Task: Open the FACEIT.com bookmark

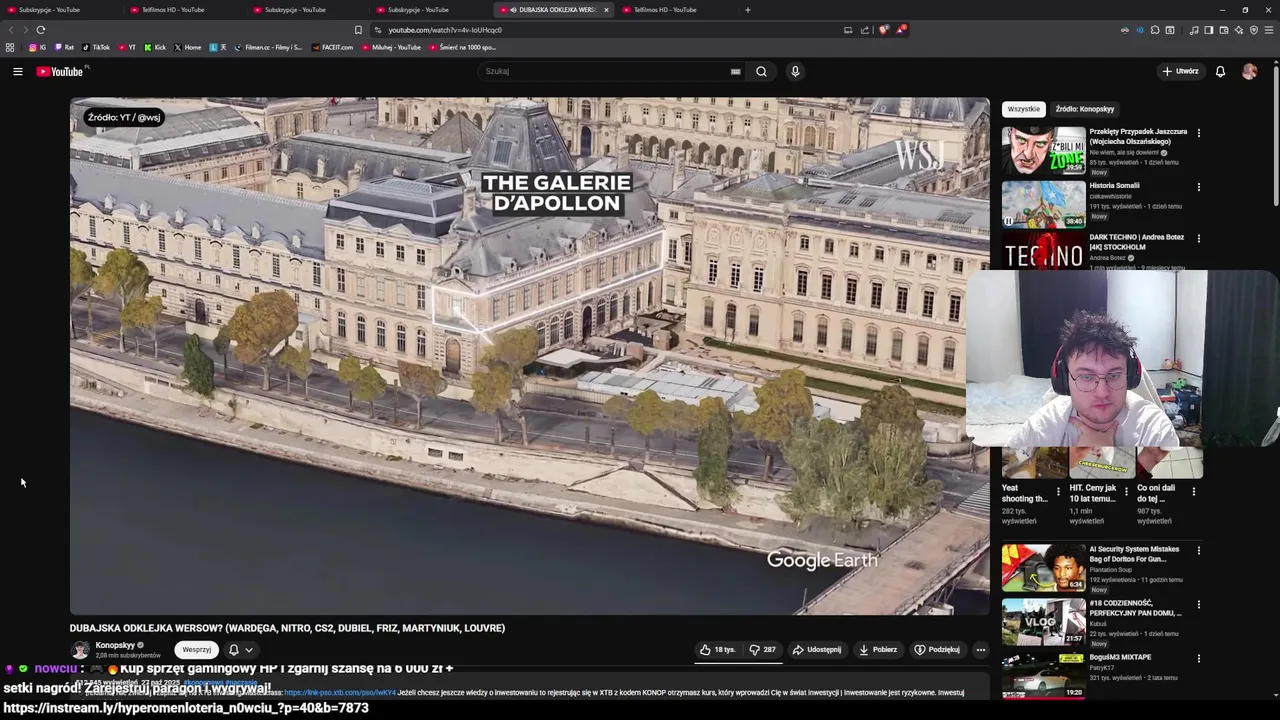Action: click(x=333, y=47)
